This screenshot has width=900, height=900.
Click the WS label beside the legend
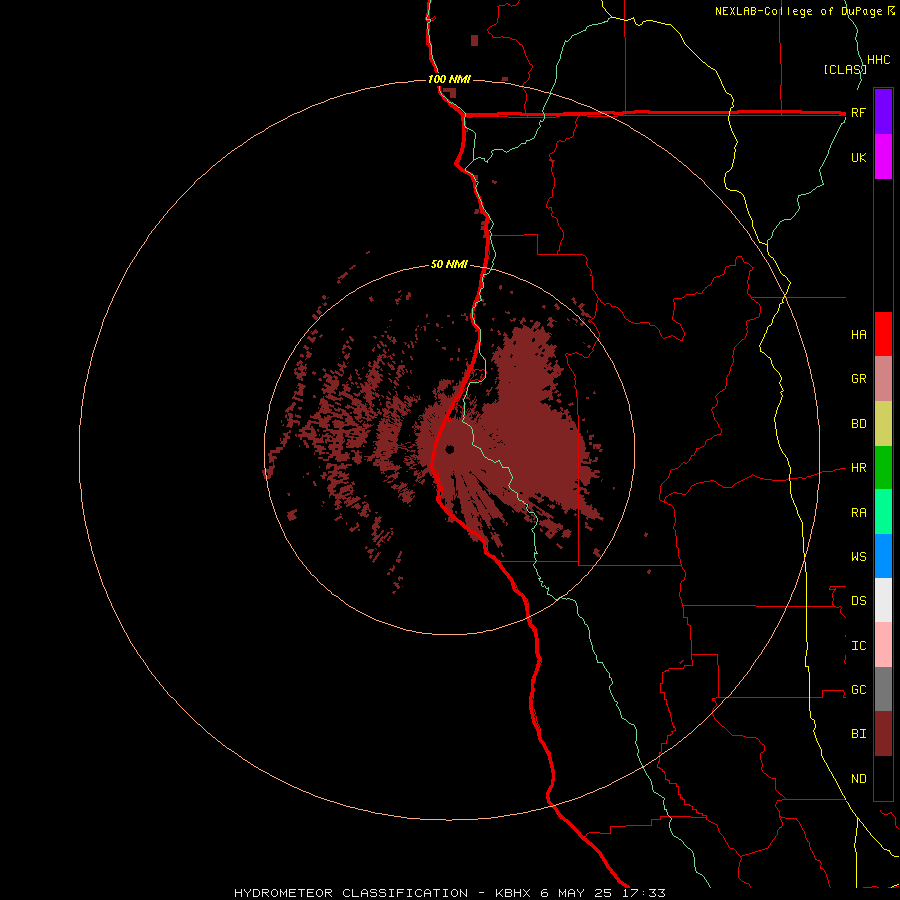pos(858,557)
